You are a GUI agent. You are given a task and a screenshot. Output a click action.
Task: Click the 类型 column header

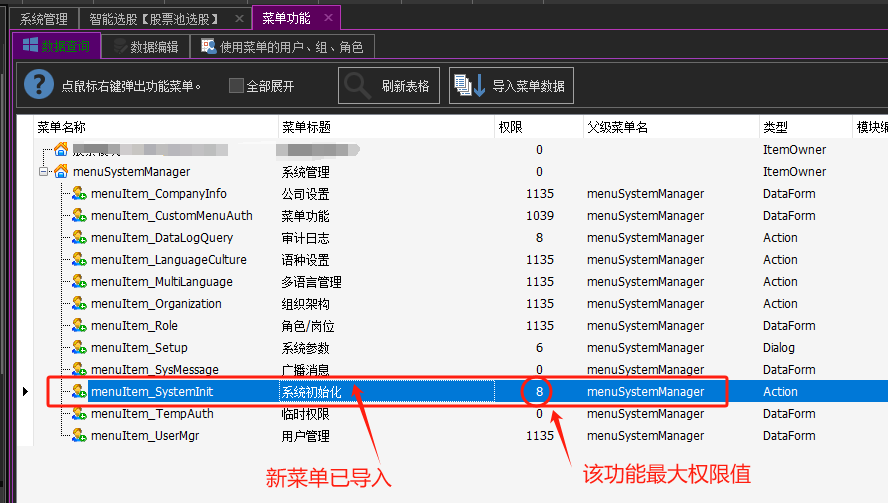[x=805, y=127]
